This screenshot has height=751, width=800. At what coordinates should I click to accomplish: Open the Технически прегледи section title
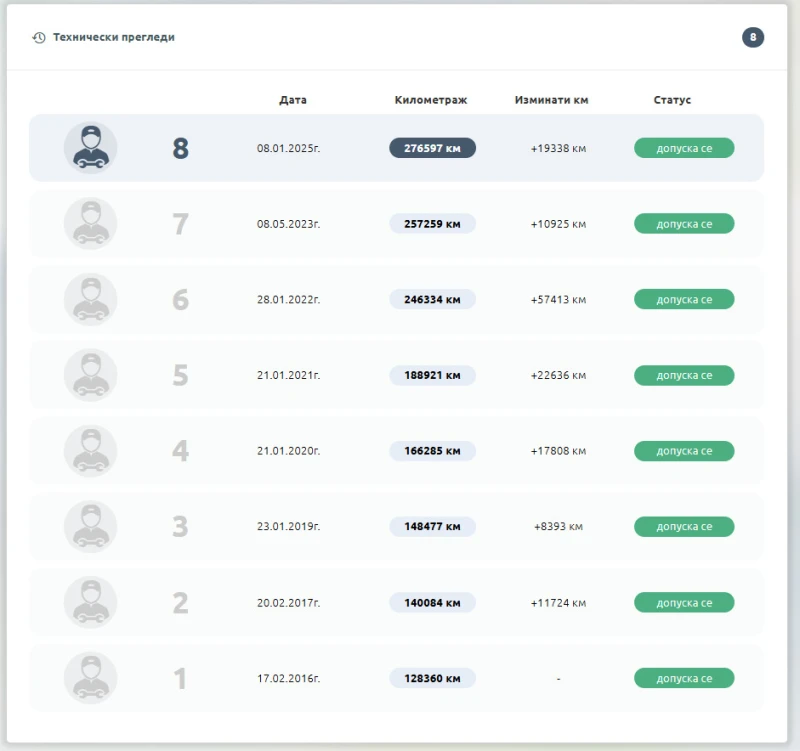pyautogui.click(x=114, y=38)
